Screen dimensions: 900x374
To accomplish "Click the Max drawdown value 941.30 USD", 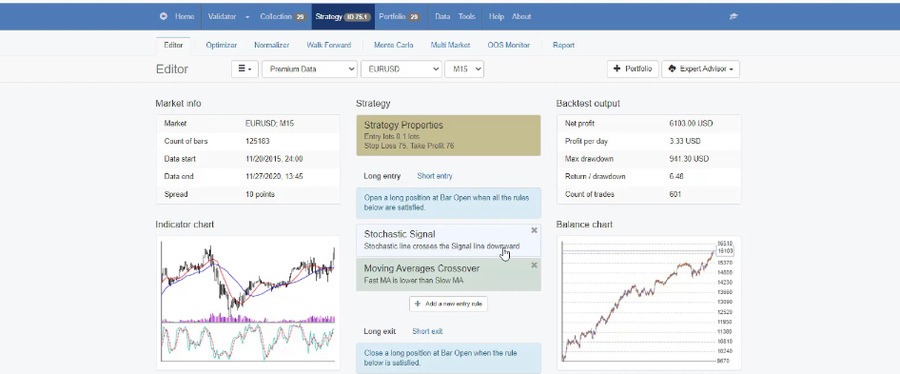I will pos(689,159).
